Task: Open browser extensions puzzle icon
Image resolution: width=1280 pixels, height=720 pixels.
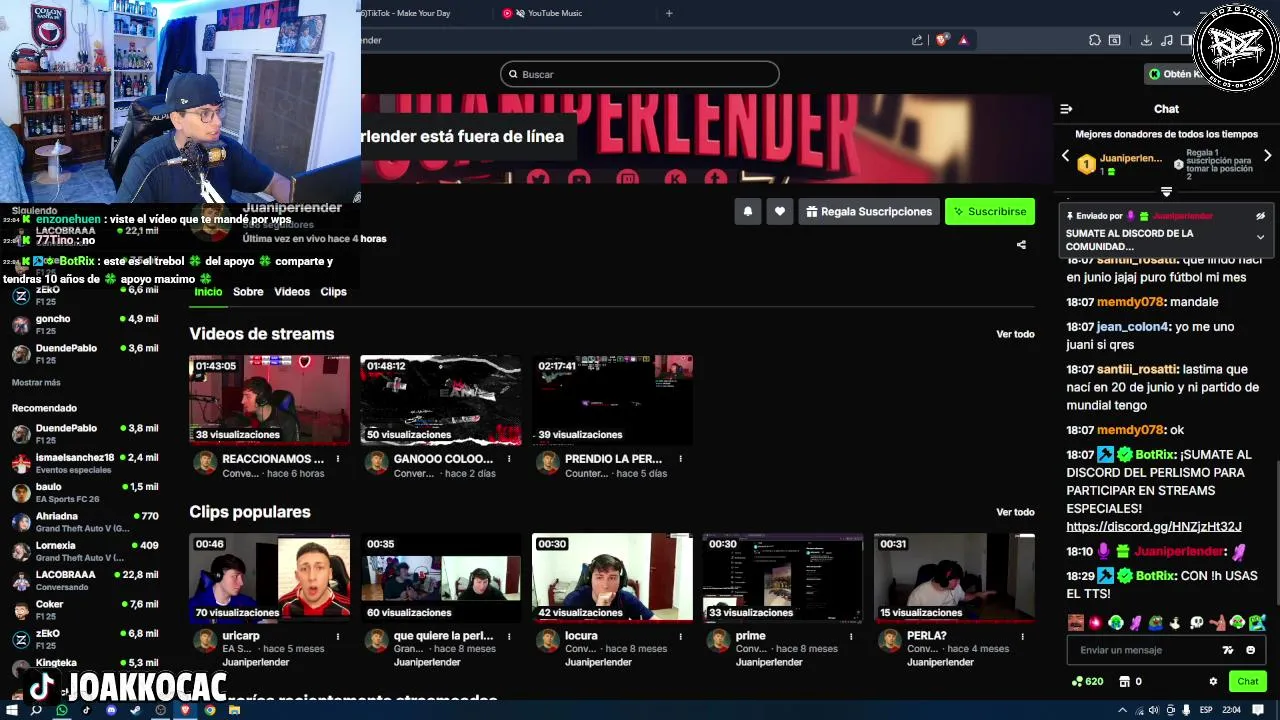Action: (1095, 40)
